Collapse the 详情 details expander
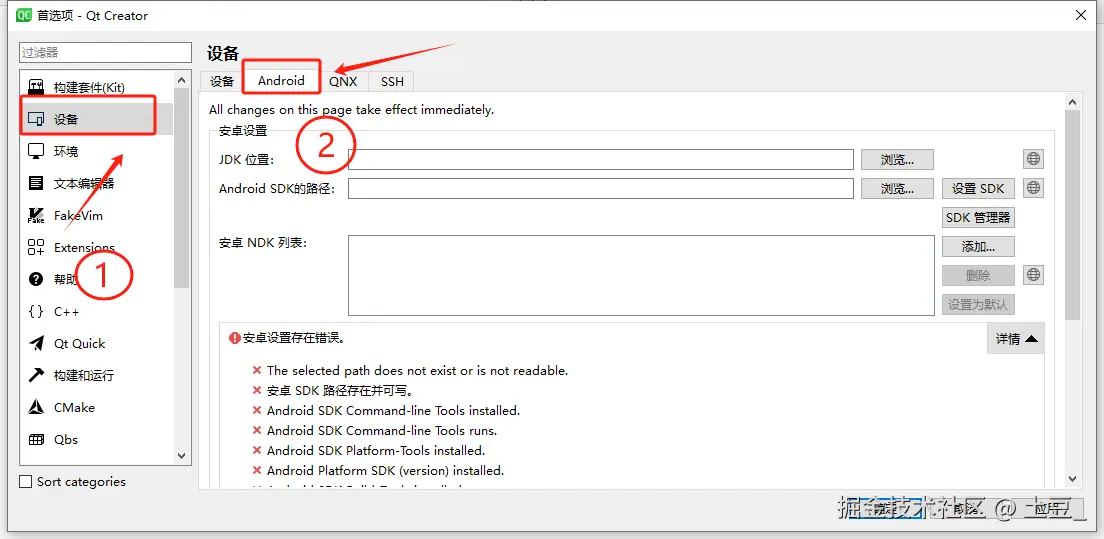Screen dimensions: 1104x539 (x=1016, y=338)
